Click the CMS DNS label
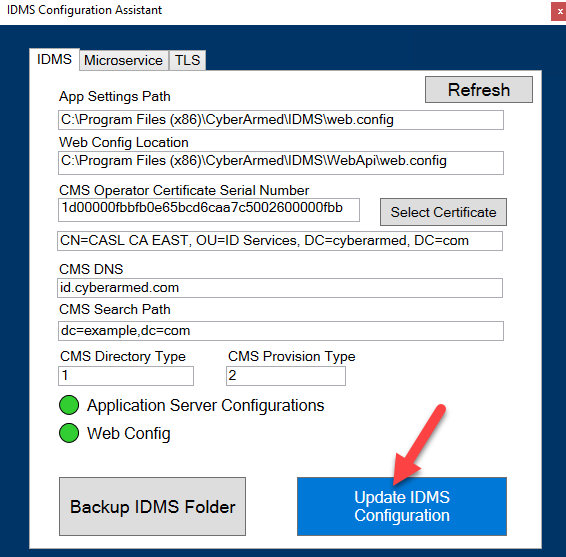Screen dimensions: 566x557 click(91, 269)
